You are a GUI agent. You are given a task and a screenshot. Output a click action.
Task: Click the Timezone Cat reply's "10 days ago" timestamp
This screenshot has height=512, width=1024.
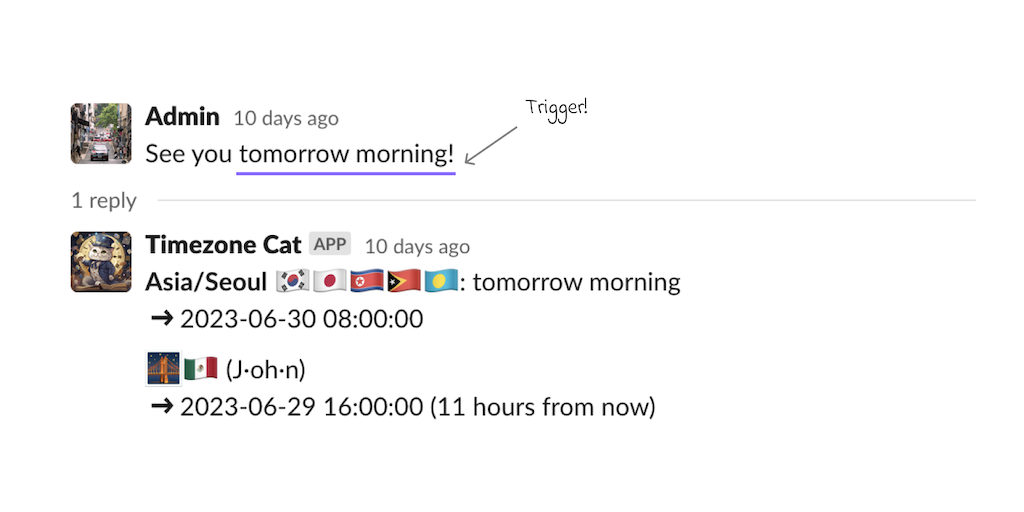(x=417, y=247)
